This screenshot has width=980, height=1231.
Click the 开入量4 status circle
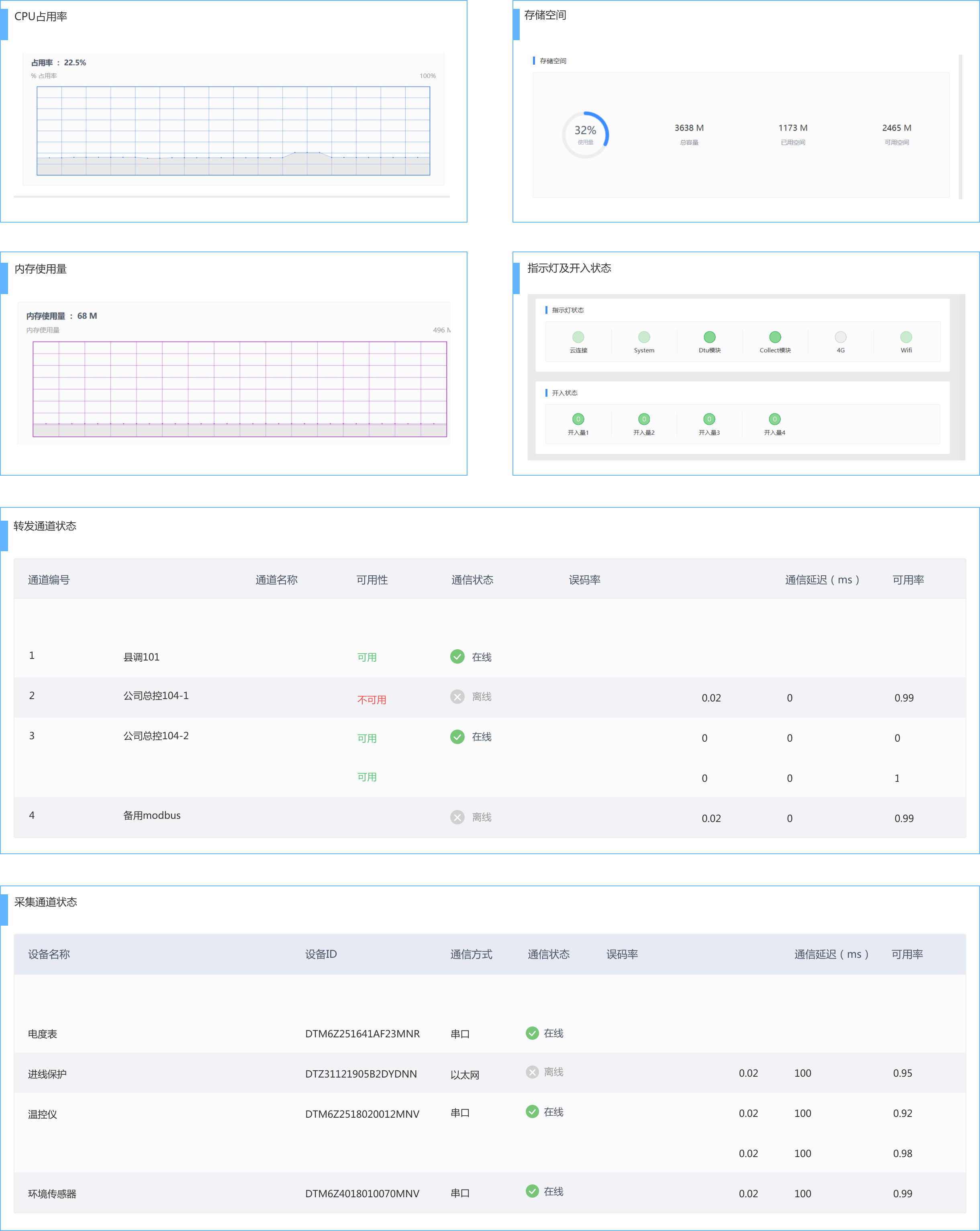(774, 419)
